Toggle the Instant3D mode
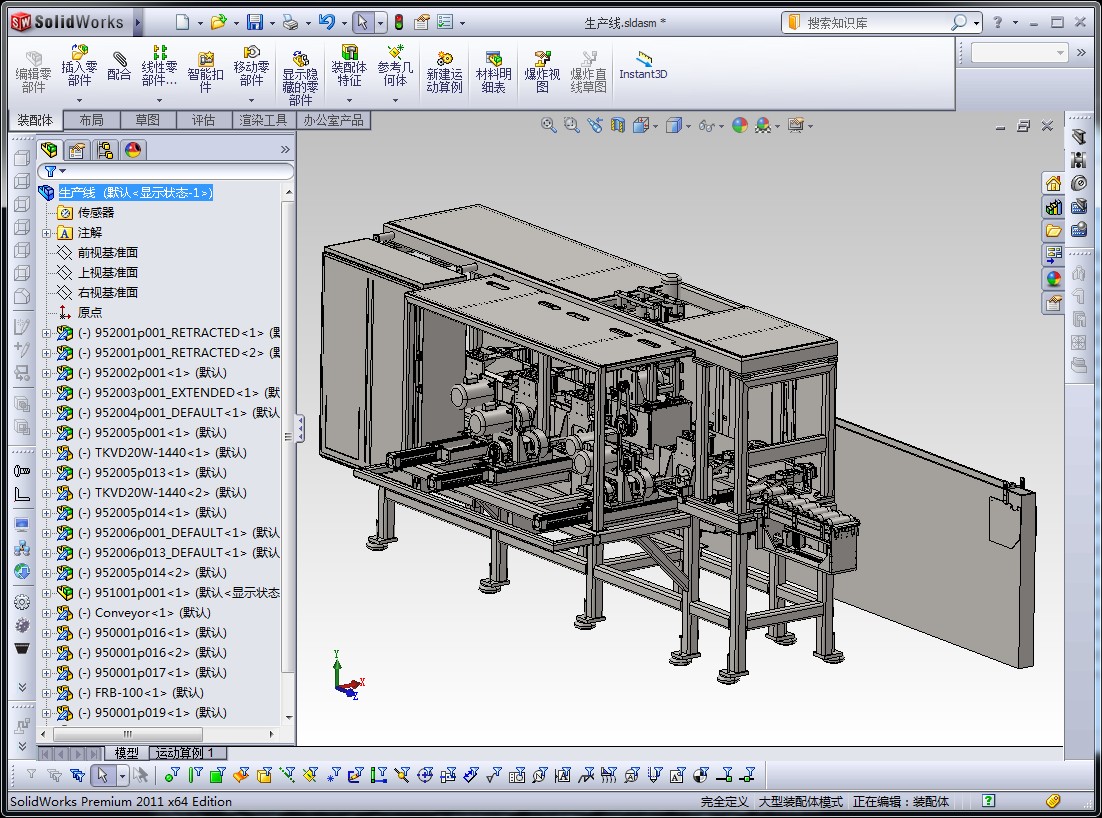Screen dimensions: 1102x818 point(643,65)
